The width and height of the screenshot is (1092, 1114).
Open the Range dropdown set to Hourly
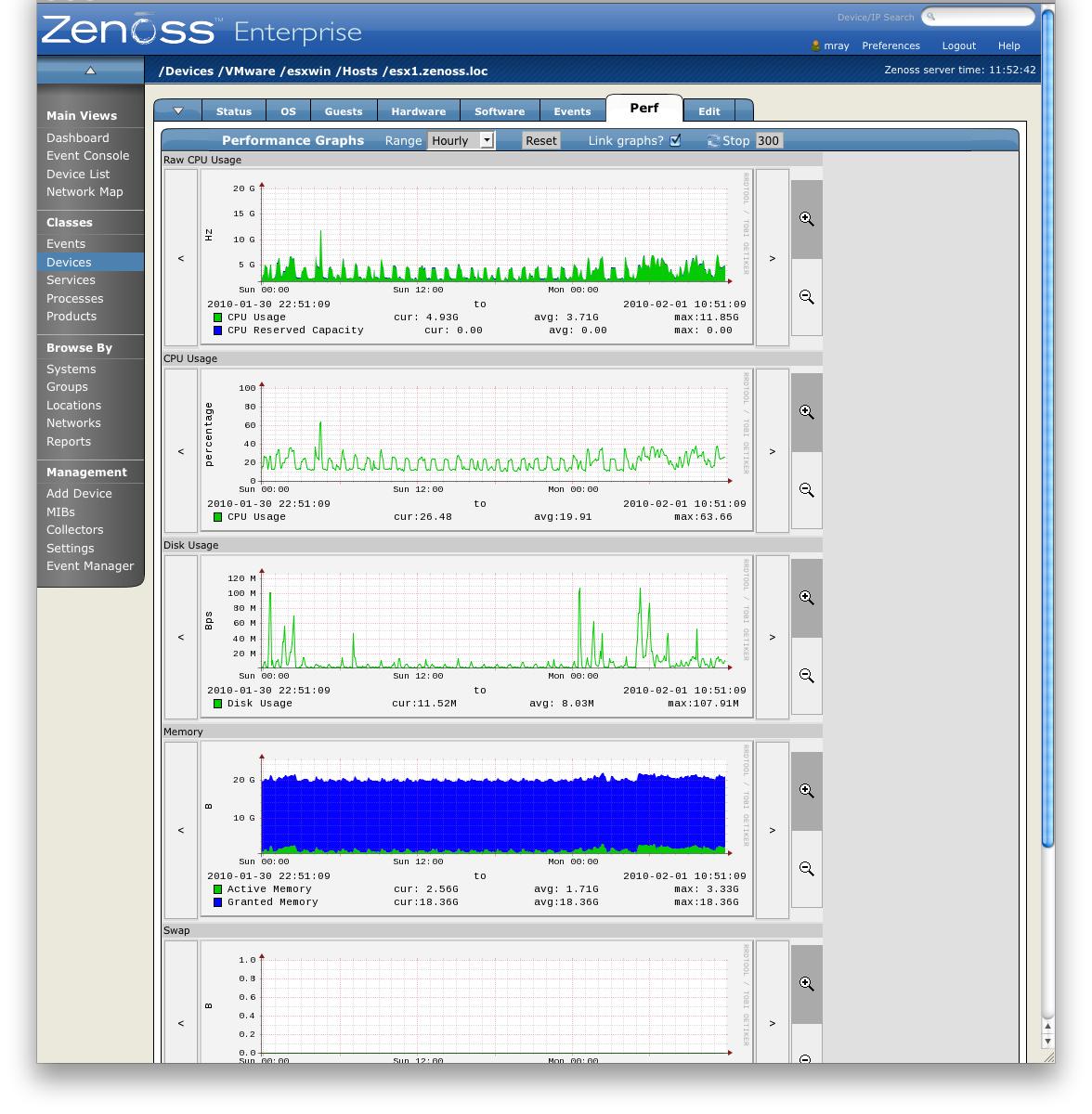click(461, 140)
